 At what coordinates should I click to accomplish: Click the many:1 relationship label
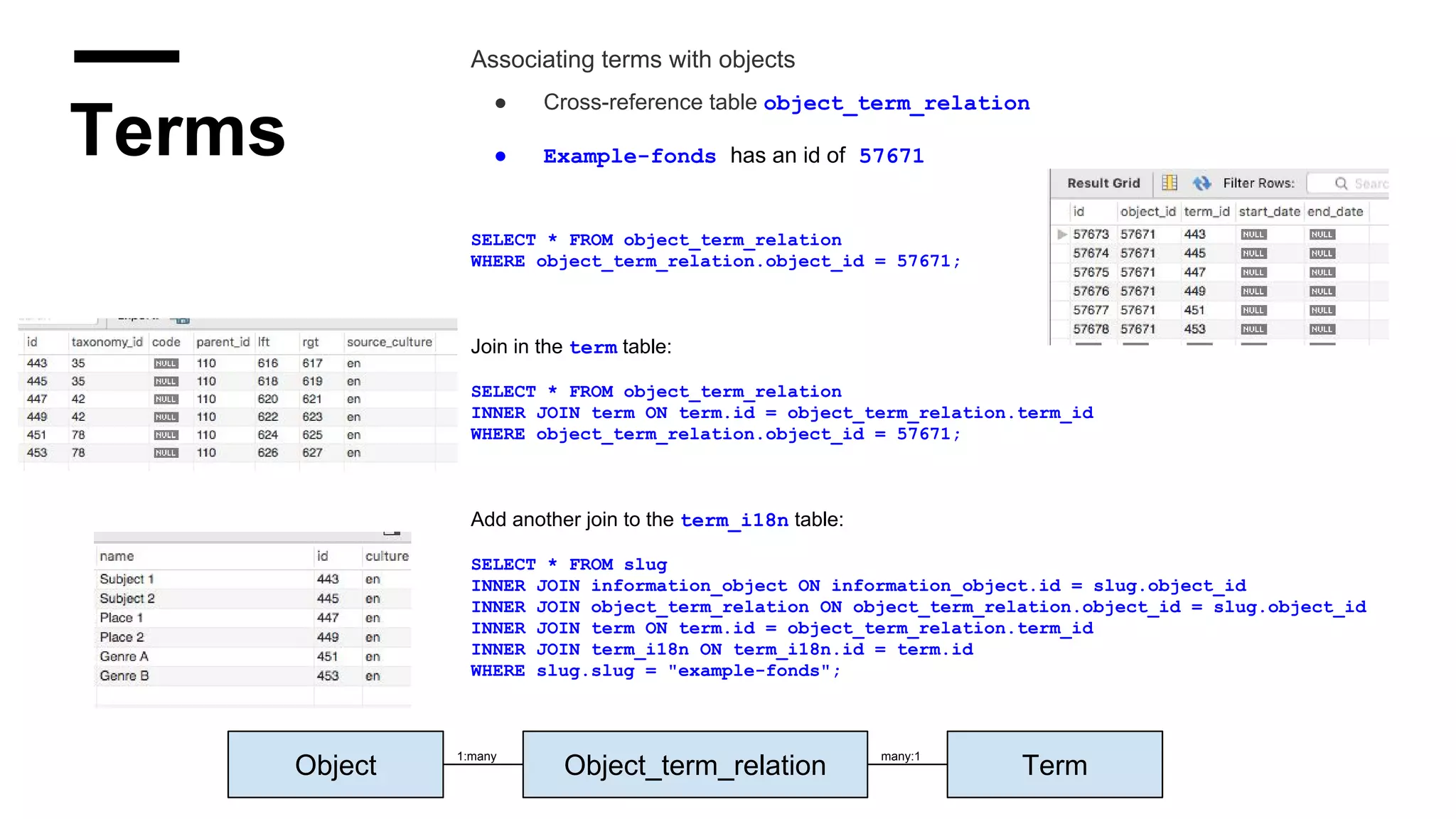[900, 756]
